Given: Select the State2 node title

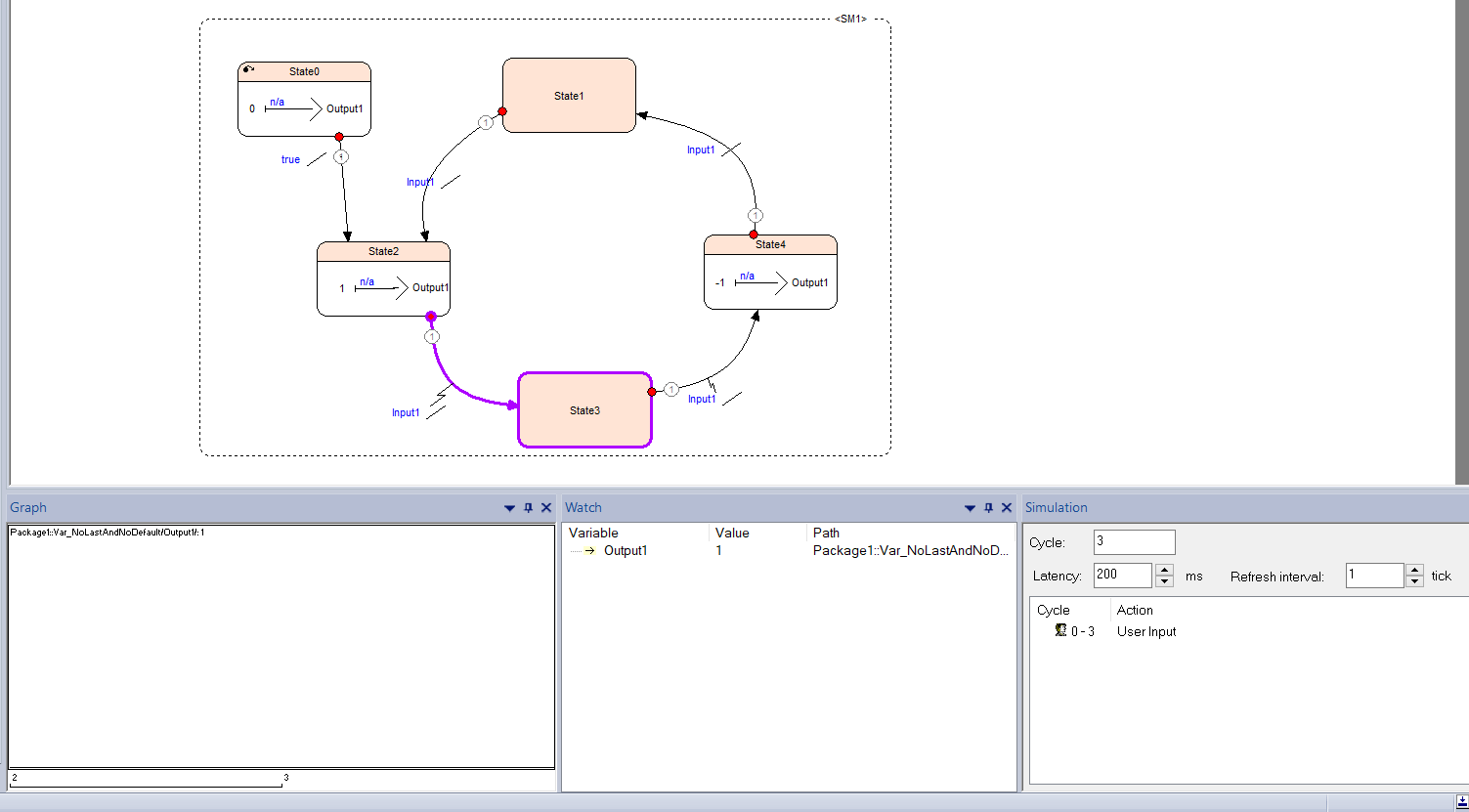Looking at the screenshot, I should pyautogui.click(x=383, y=251).
